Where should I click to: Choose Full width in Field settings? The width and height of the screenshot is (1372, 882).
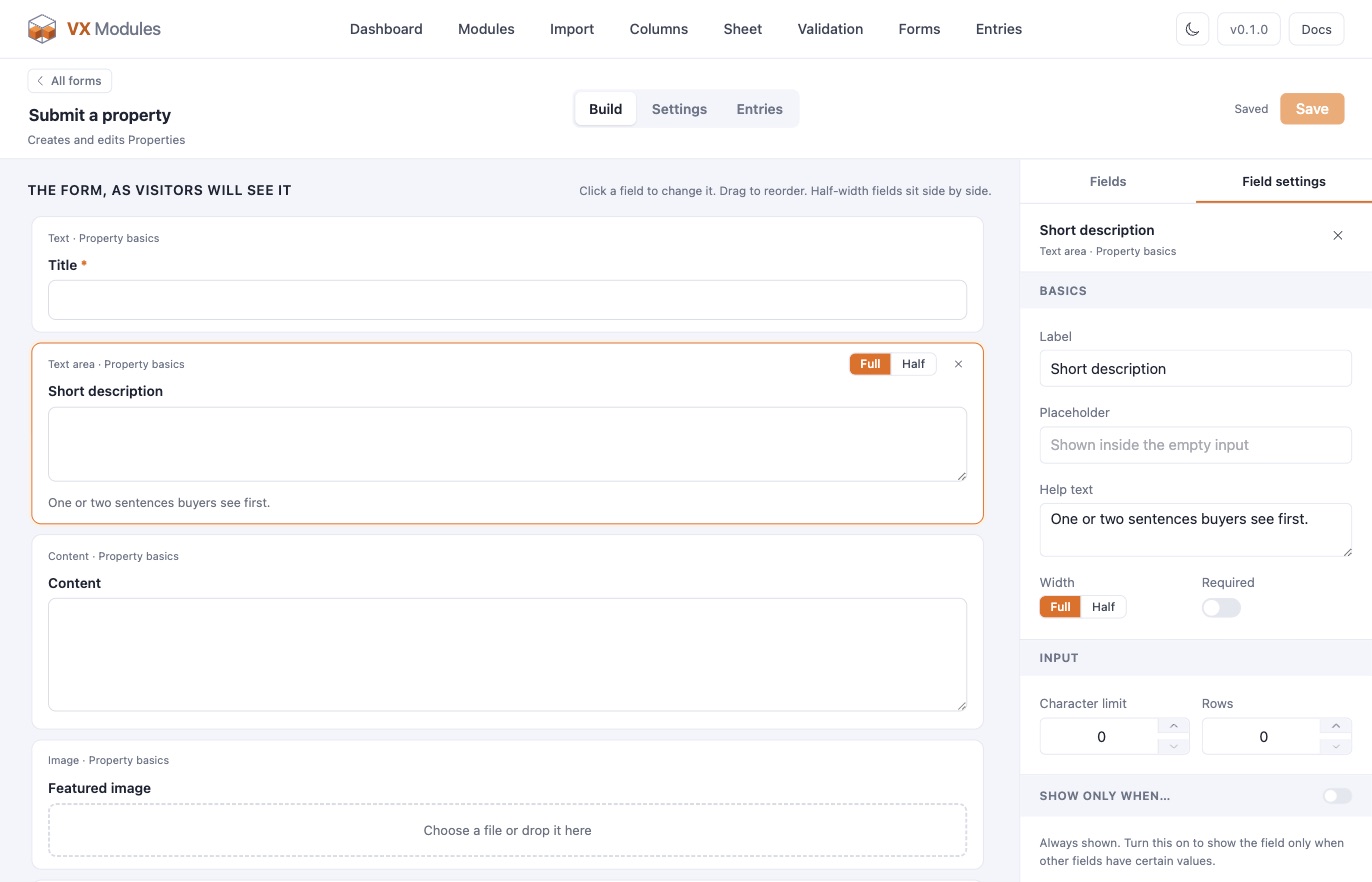click(1060, 607)
